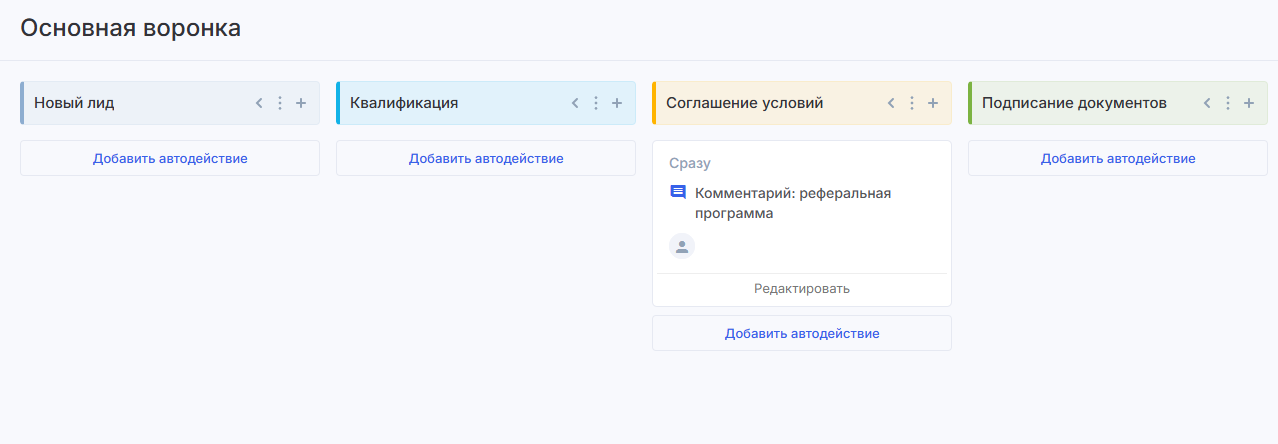Click the plus icon in Новый лид column
Image resolution: width=1278 pixels, height=444 pixels.
301,103
